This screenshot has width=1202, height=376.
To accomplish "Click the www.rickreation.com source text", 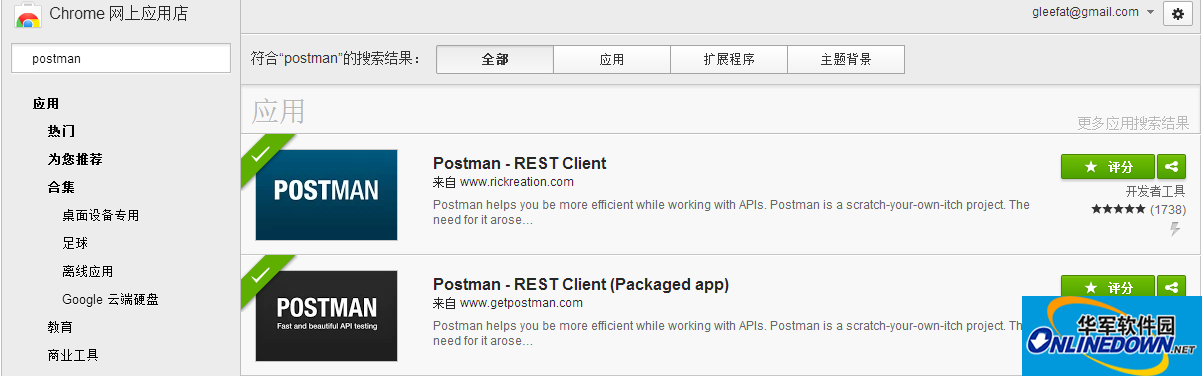I will tap(517, 182).
